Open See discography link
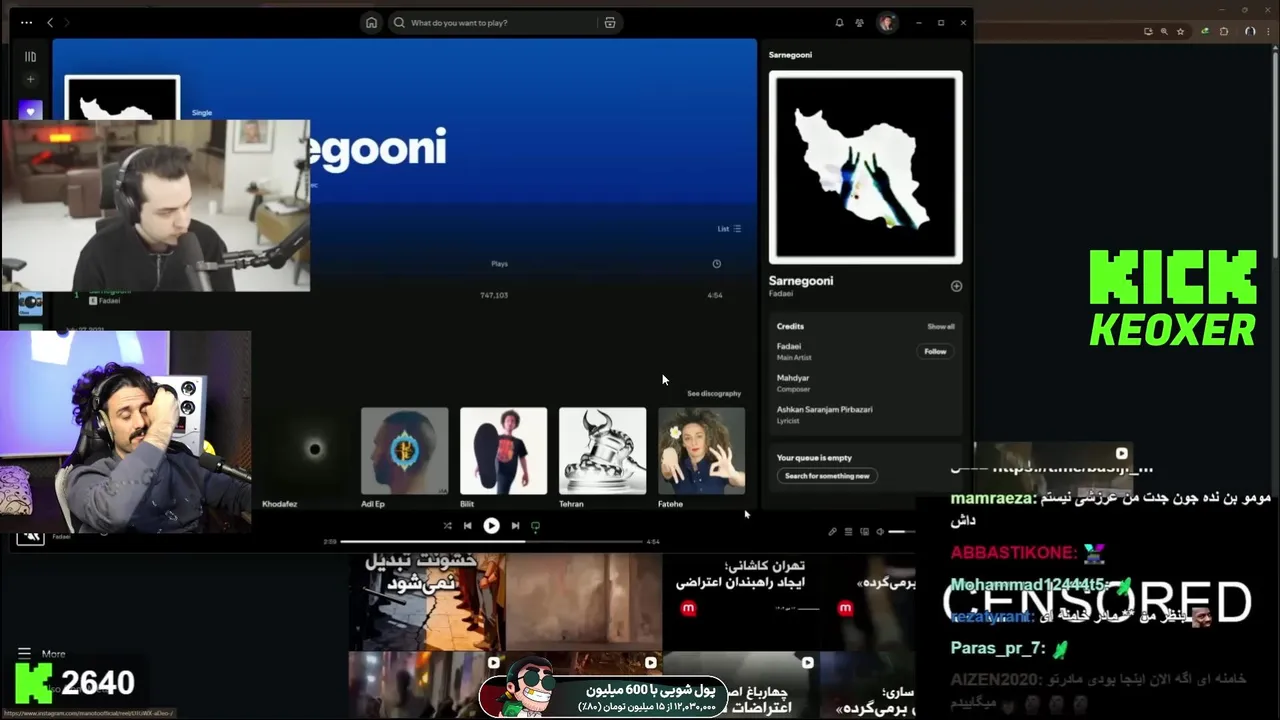This screenshot has height=720, width=1280. pos(714,393)
